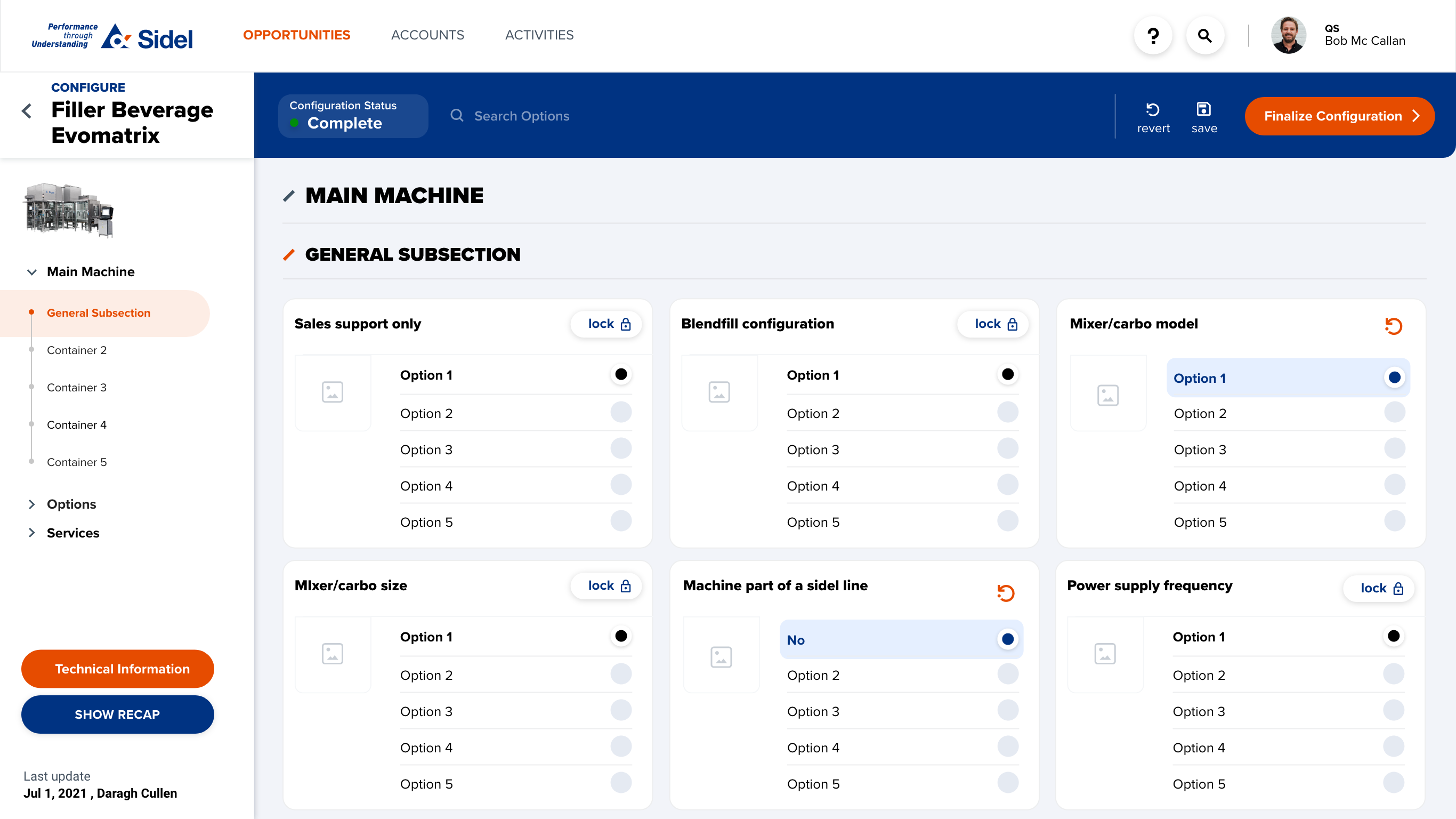Click the SHOW RECAP button
This screenshot has height=819, width=1456.
[118, 714]
